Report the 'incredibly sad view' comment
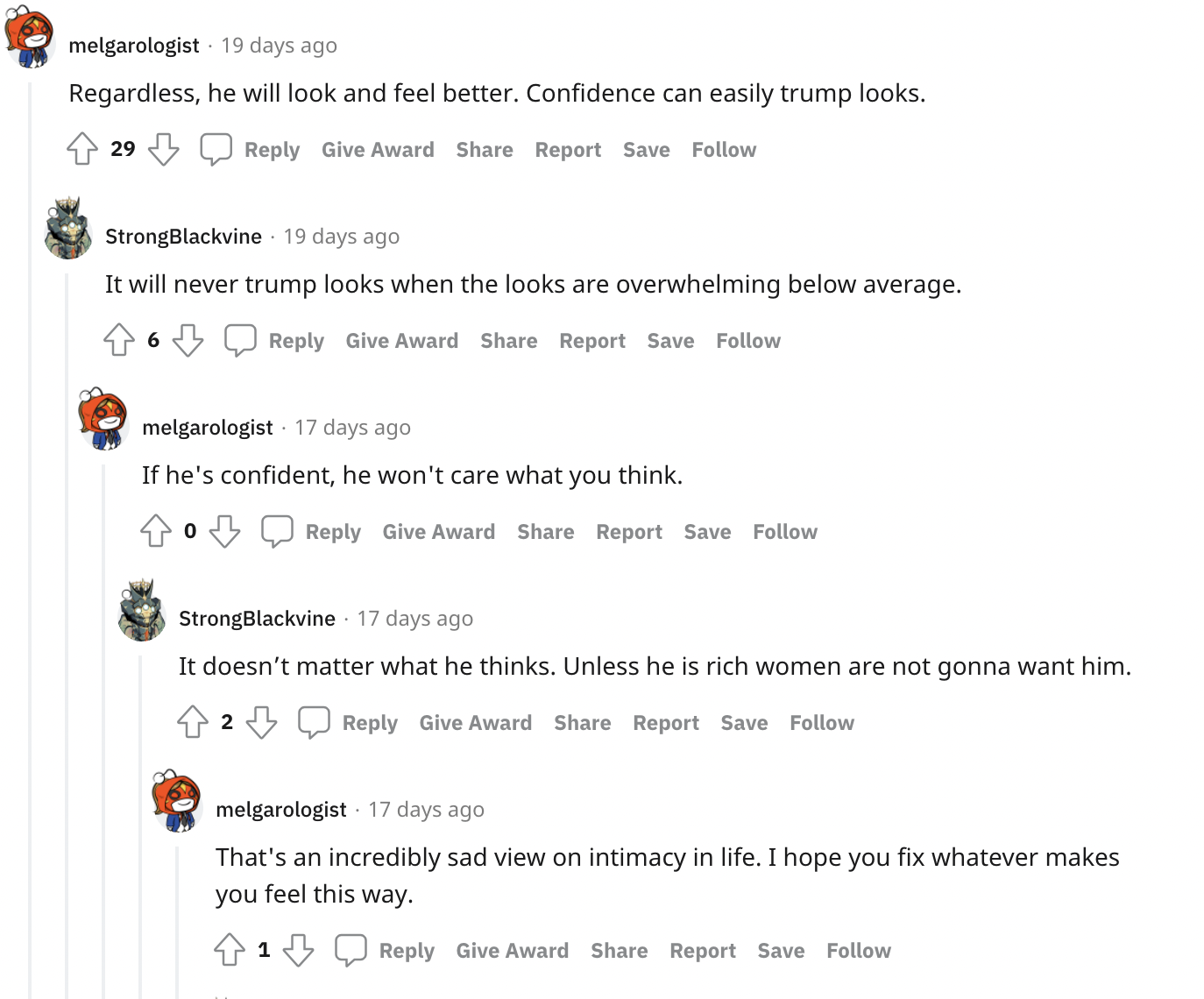The width and height of the screenshot is (1204, 999). [x=703, y=951]
